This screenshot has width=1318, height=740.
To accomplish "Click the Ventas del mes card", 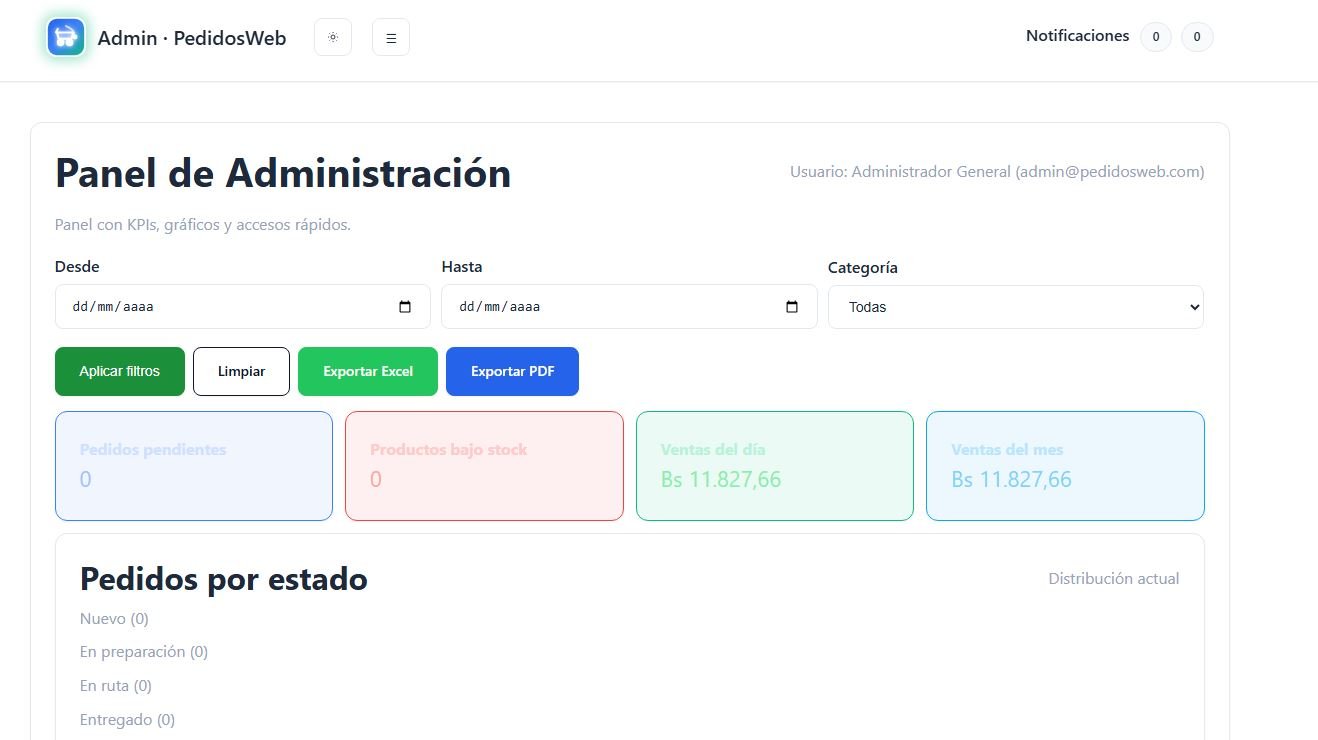I will pos(1065,466).
